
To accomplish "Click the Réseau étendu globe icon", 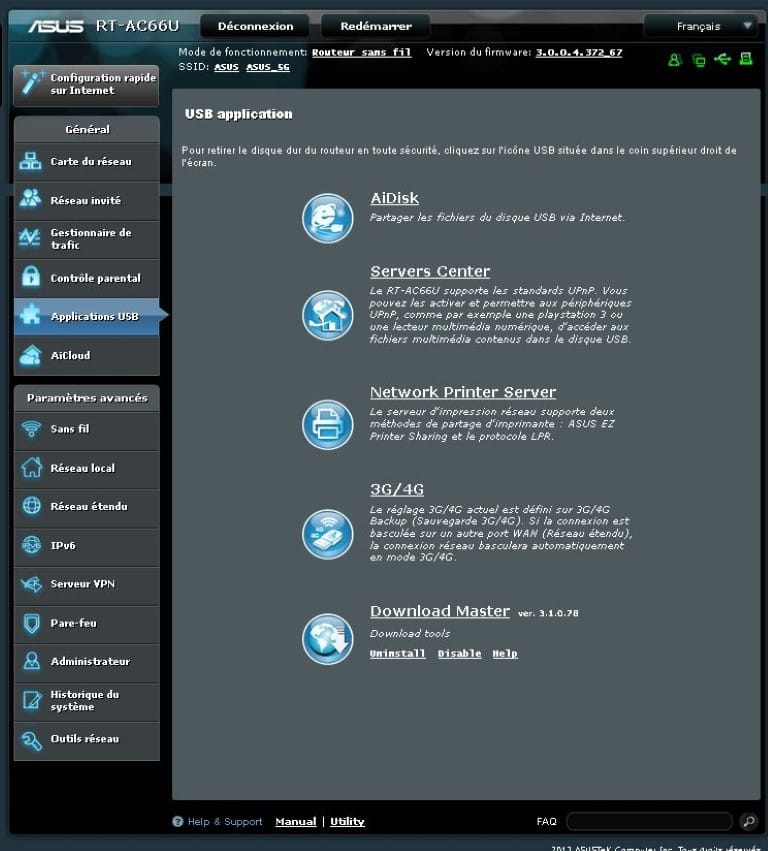I will (x=31, y=506).
